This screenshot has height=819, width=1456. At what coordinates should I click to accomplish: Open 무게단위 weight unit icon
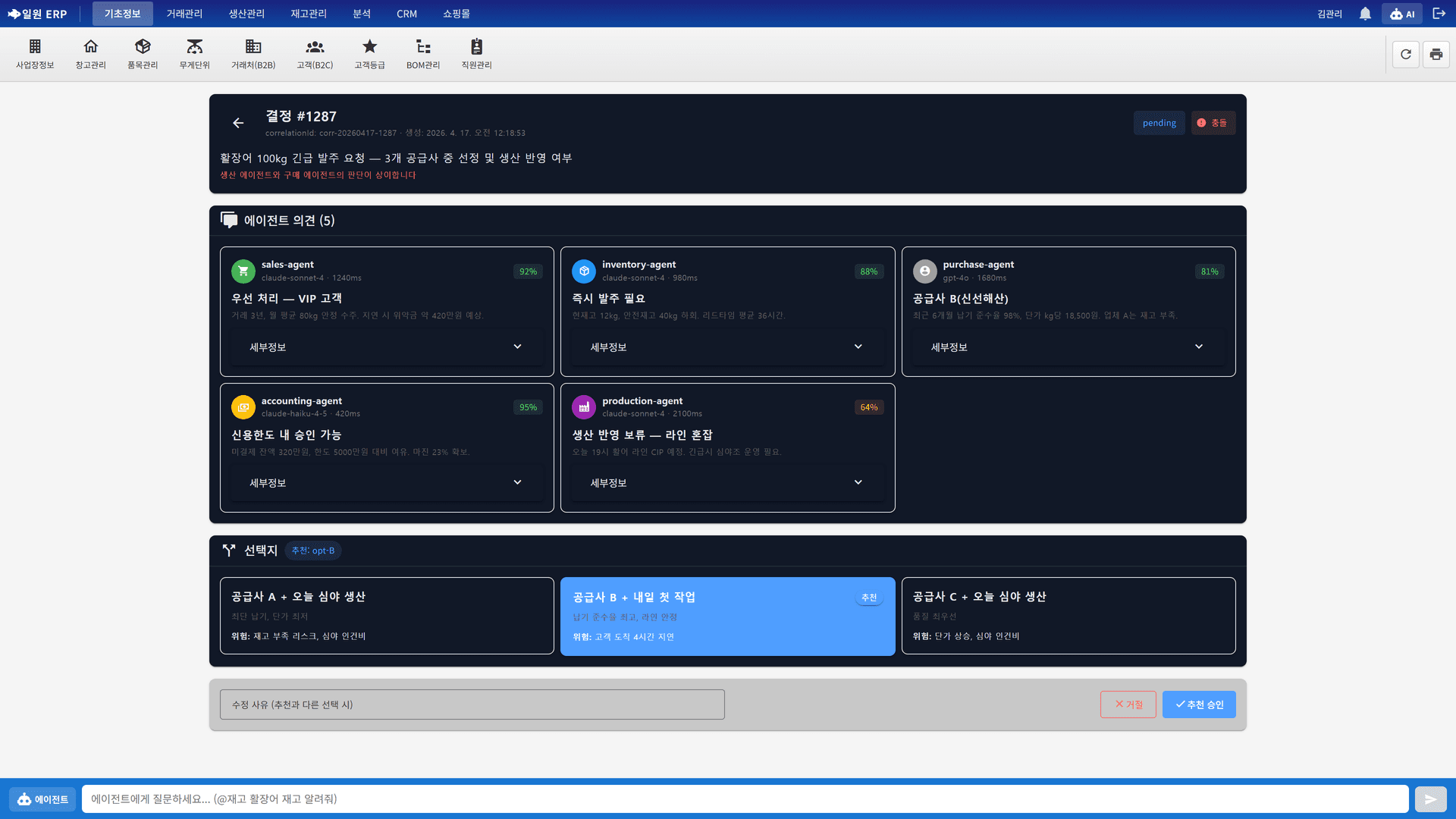pos(194,54)
